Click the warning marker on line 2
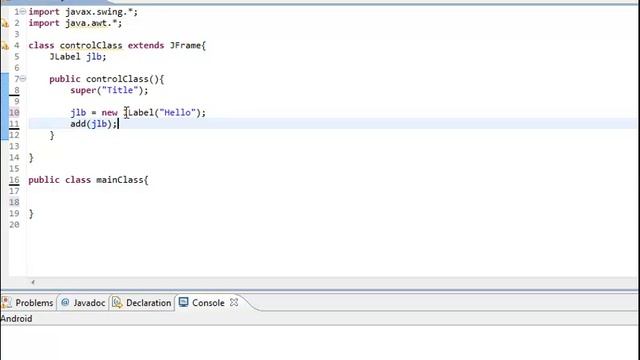 point(5,24)
